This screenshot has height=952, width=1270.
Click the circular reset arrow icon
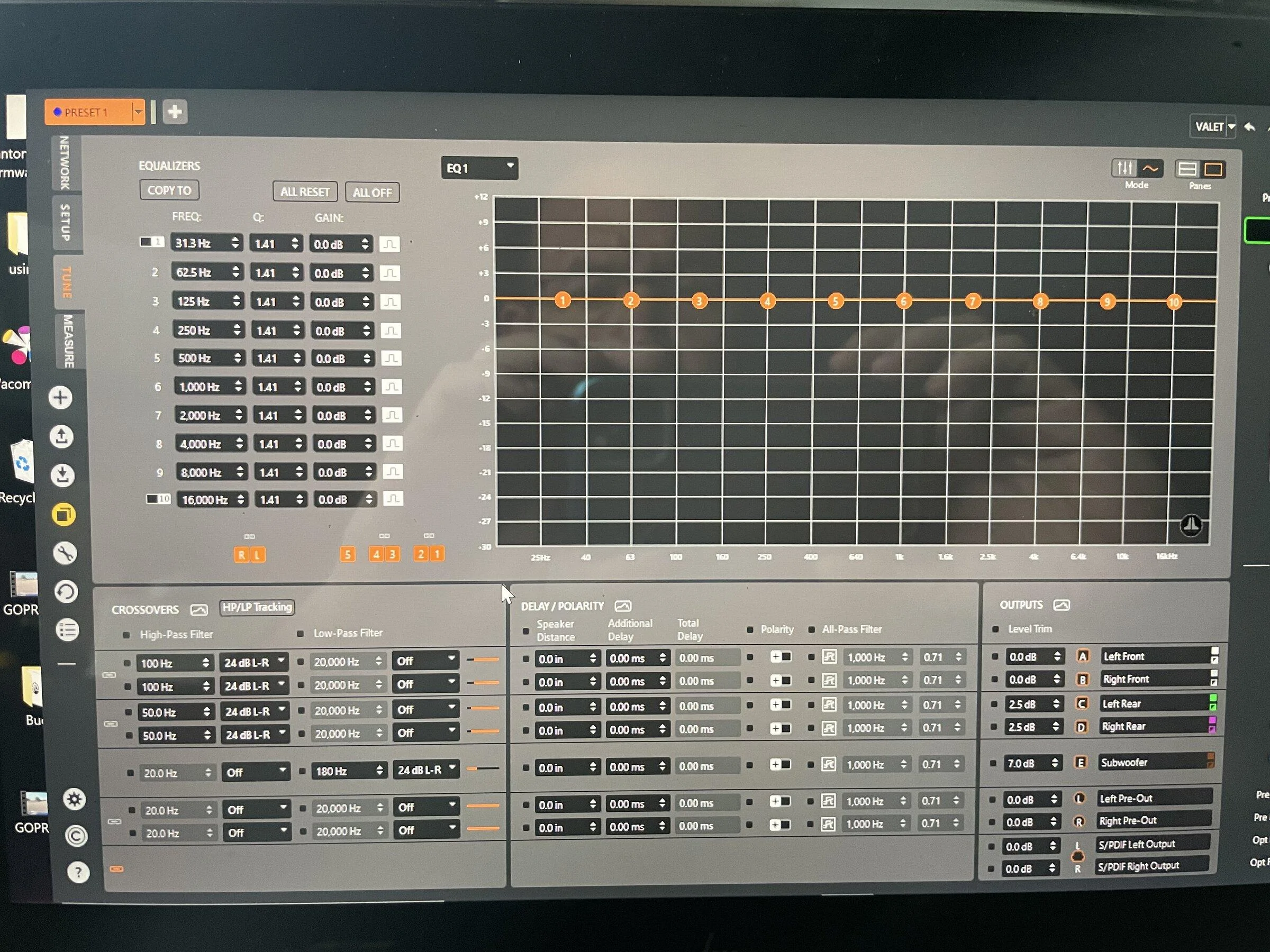[x=66, y=592]
